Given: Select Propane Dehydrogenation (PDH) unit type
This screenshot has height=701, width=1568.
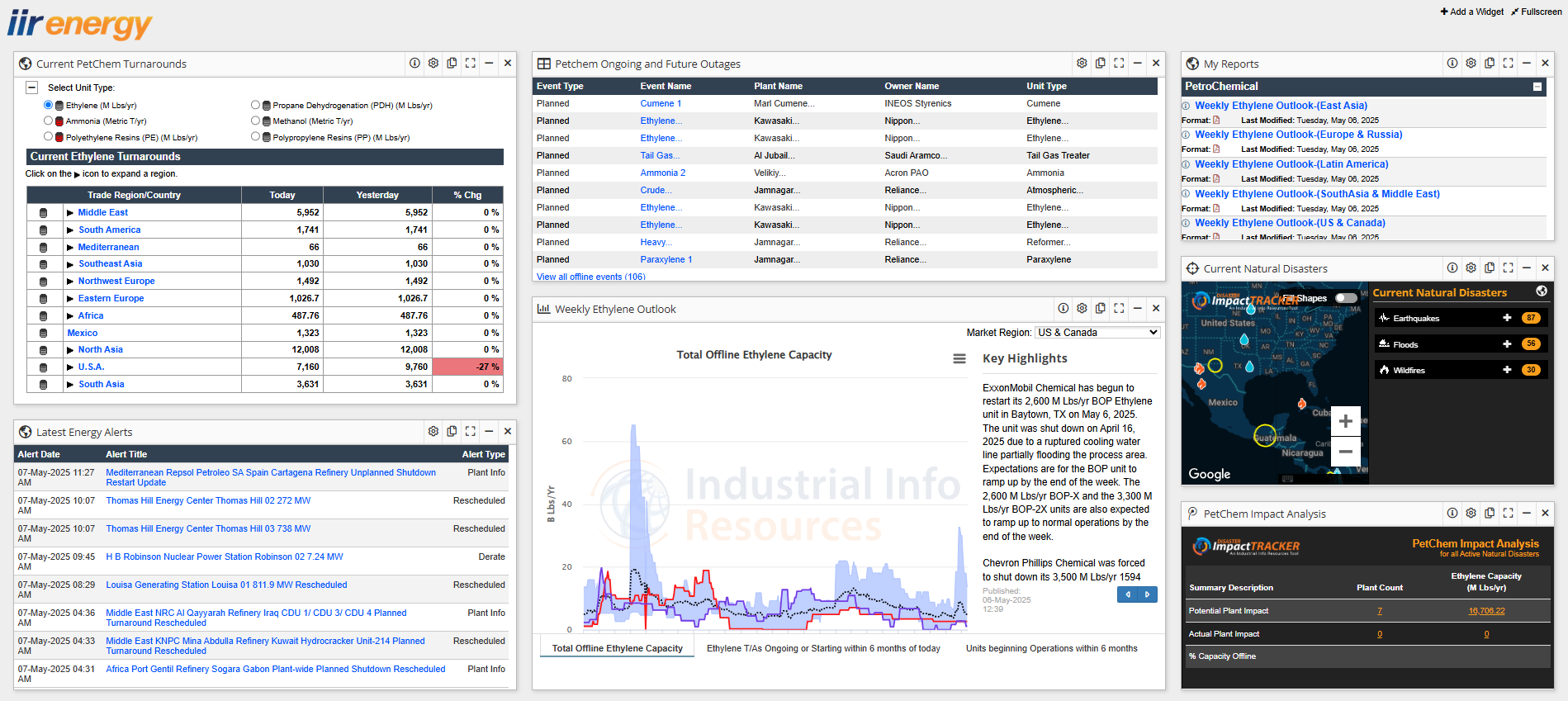Looking at the screenshot, I should pyautogui.click(x=255, y=105).
